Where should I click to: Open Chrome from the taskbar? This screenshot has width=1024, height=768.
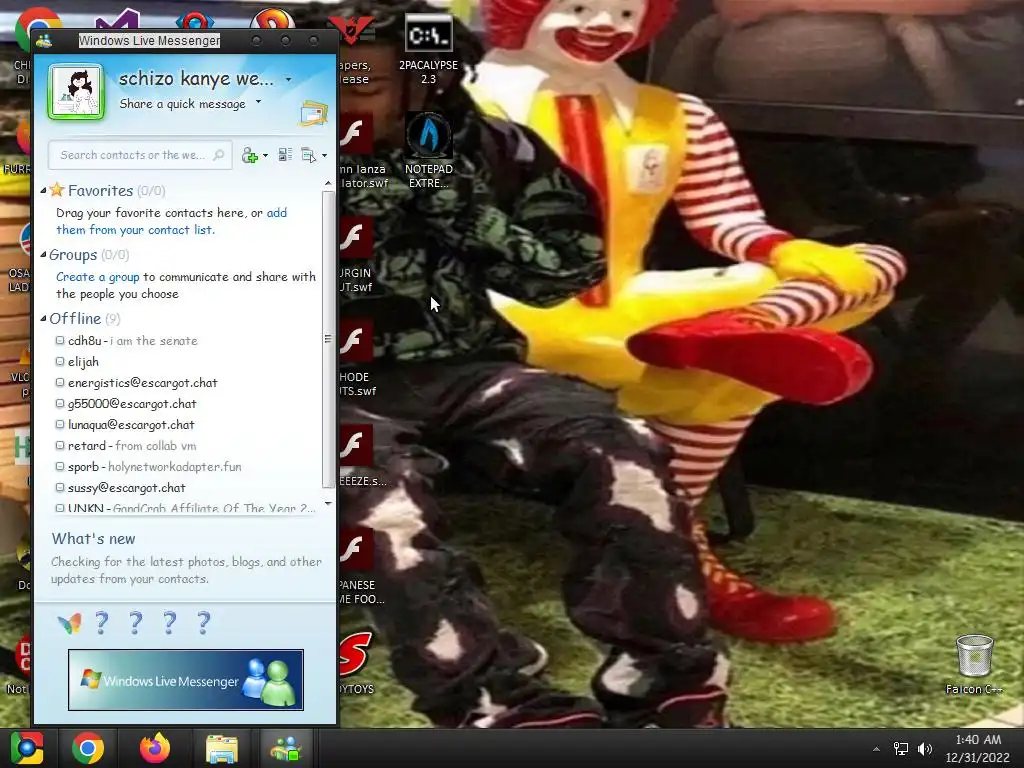click(x=88, y=748)
